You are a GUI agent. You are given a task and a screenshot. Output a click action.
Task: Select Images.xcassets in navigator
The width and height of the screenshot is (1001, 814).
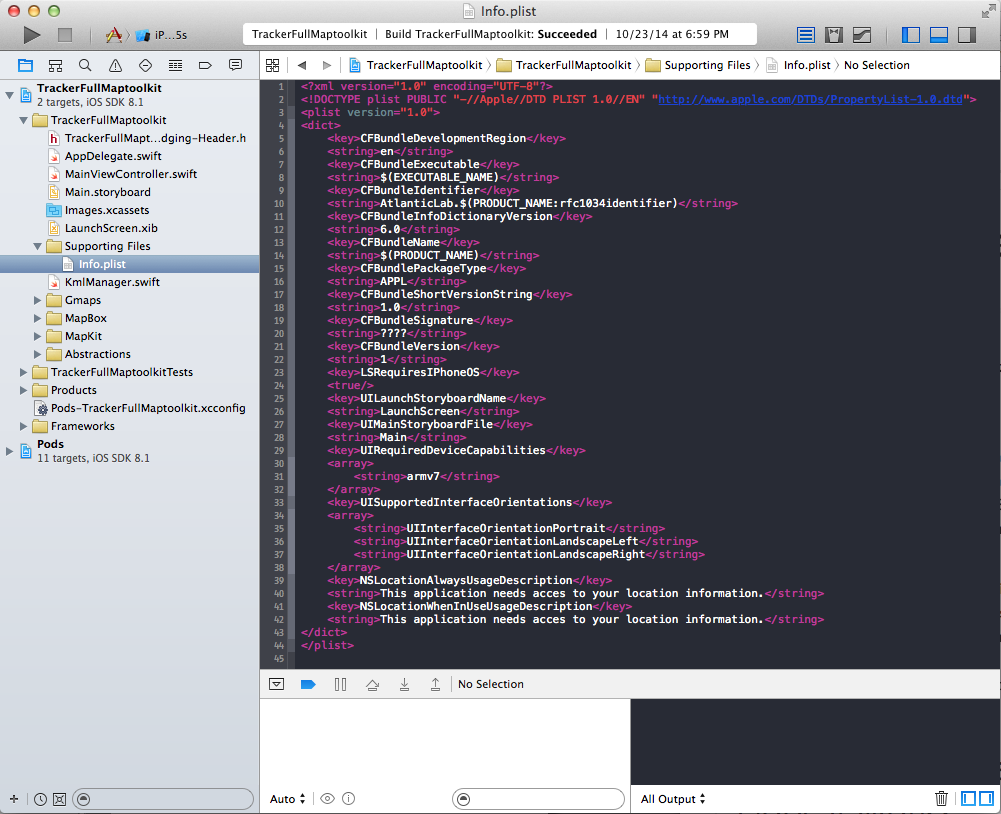pos(107,210)
